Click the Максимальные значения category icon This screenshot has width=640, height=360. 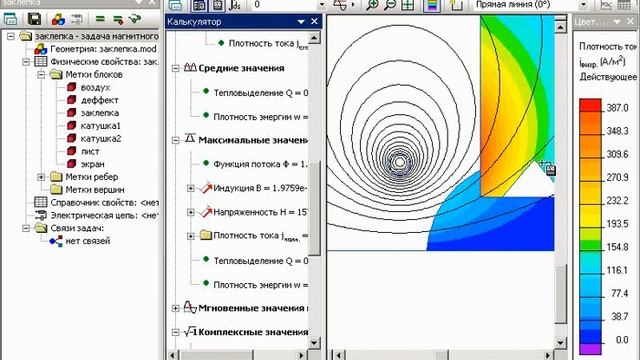(x=190, y=139)
